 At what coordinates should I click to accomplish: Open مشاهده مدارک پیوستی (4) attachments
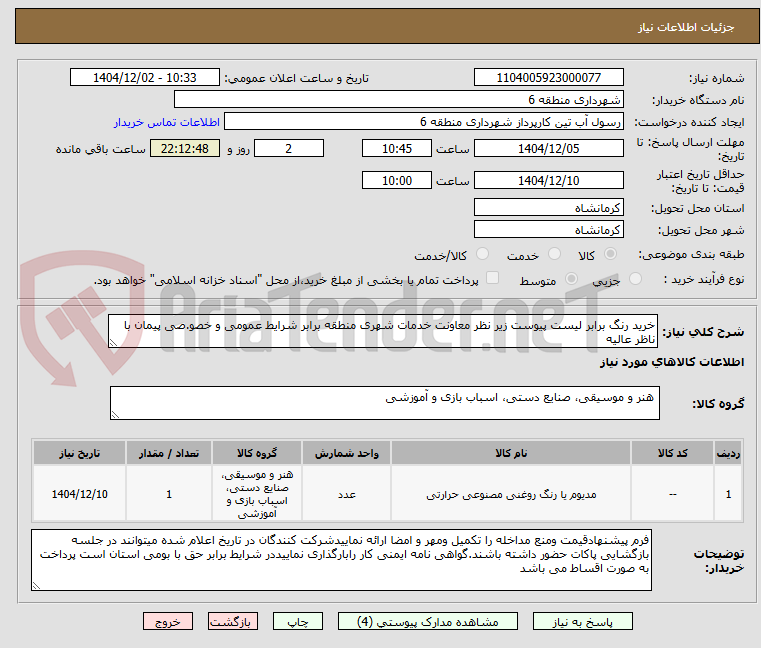[428, 621]
